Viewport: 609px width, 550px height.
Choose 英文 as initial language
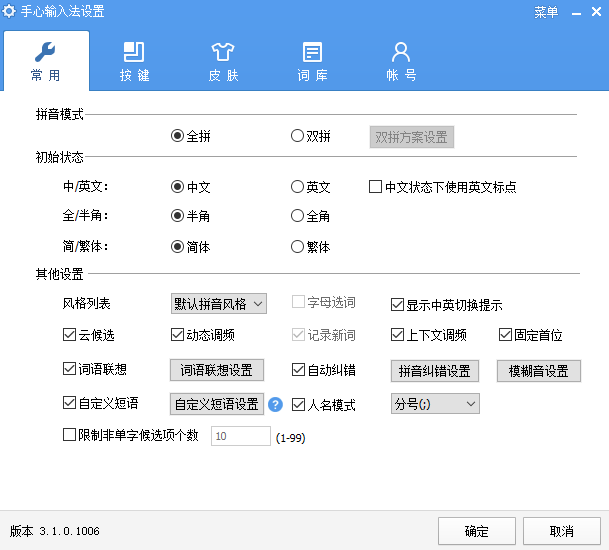(297, 187)
